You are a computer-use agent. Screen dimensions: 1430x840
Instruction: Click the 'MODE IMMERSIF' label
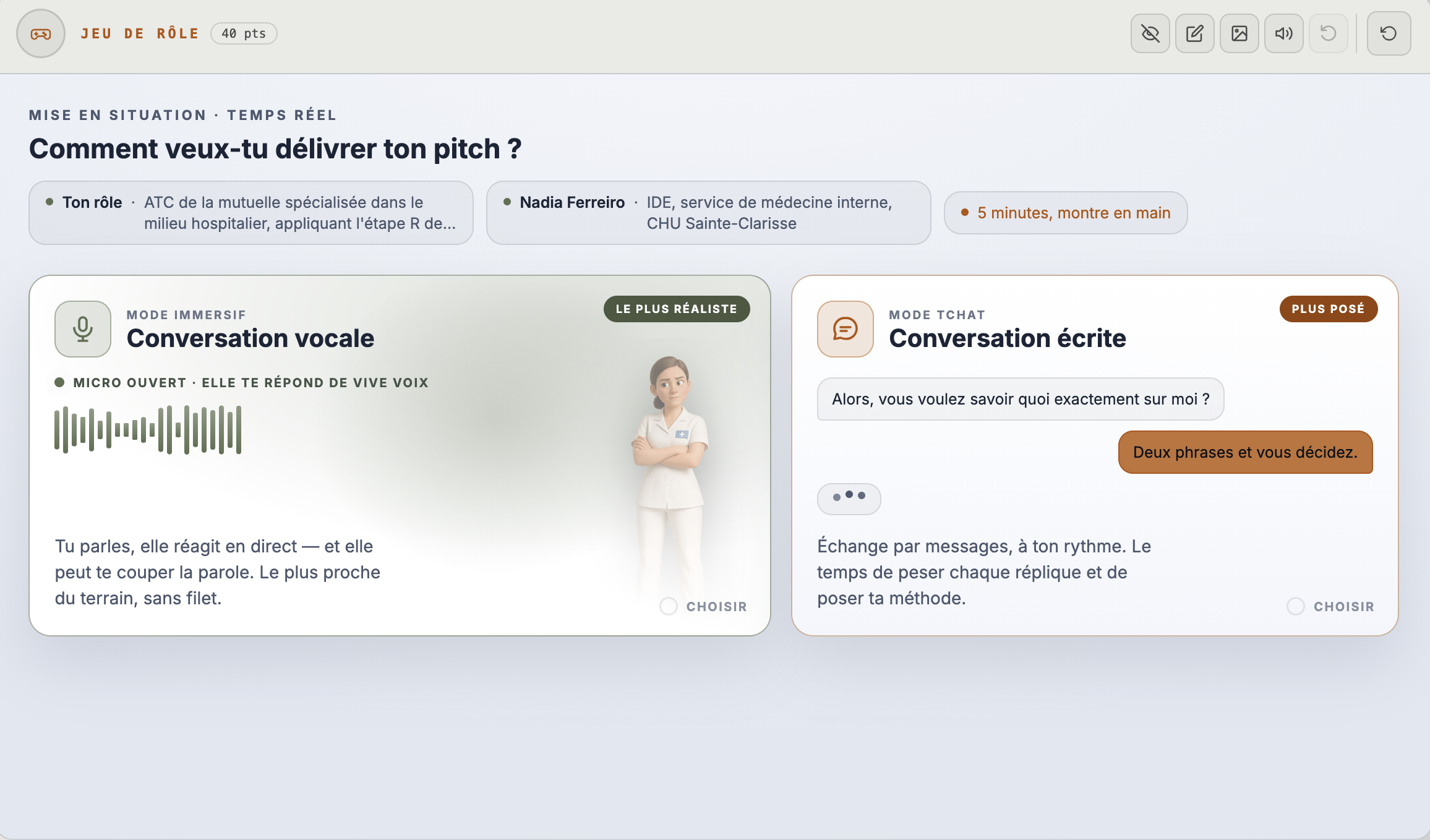coord(186,315)
